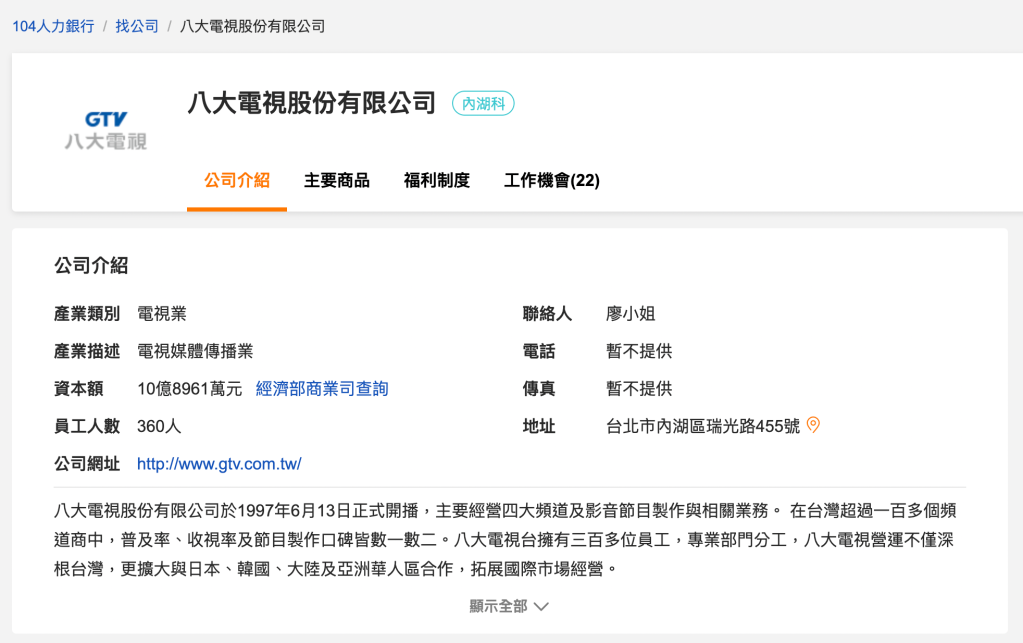Click the 公司網址 label
This screenshot has width=1023, height=643.
pos(87,464)
